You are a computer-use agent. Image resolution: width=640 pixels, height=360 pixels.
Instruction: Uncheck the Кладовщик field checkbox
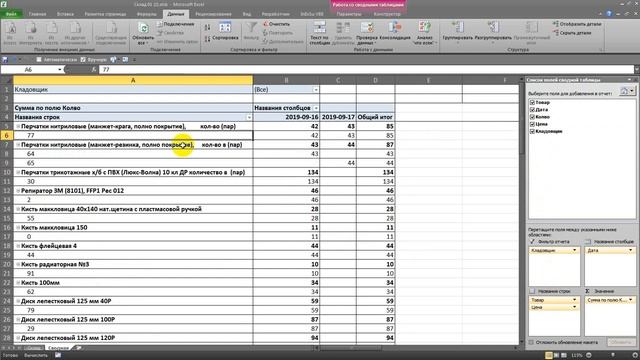point(532,131)
